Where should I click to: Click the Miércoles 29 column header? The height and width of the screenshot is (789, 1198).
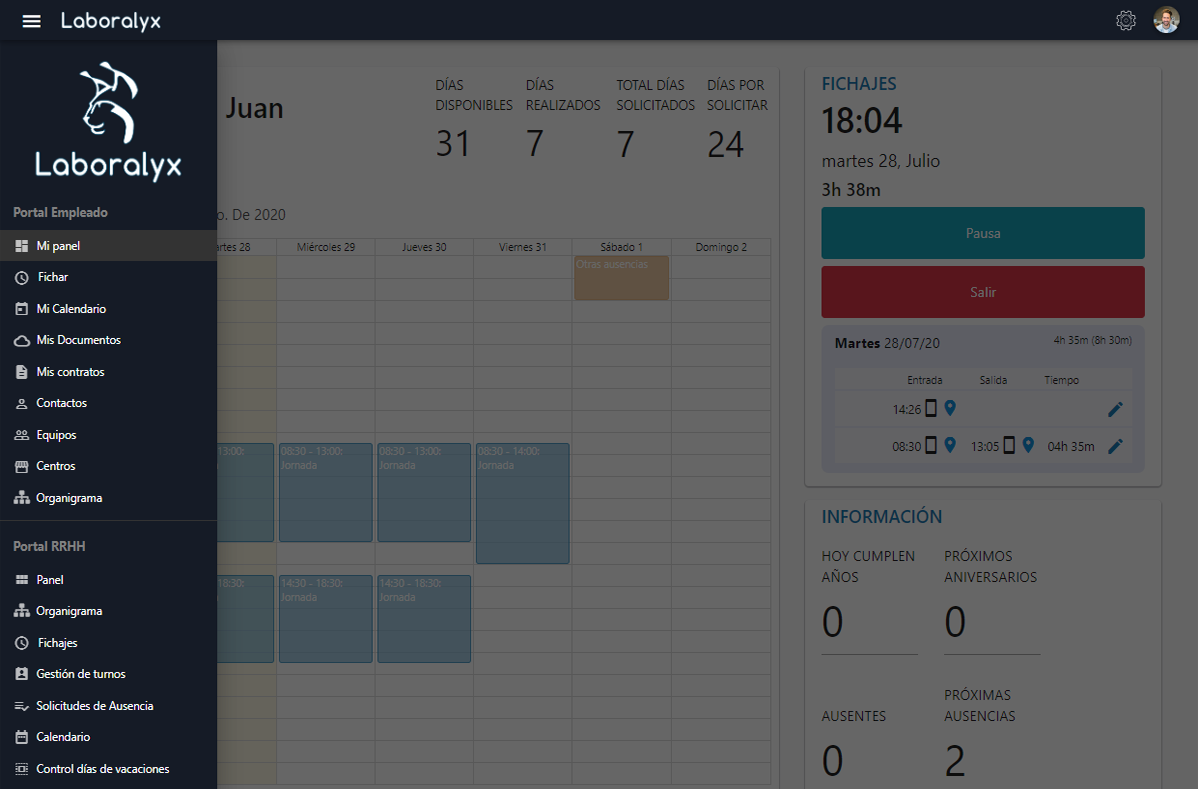pos(325,247)
